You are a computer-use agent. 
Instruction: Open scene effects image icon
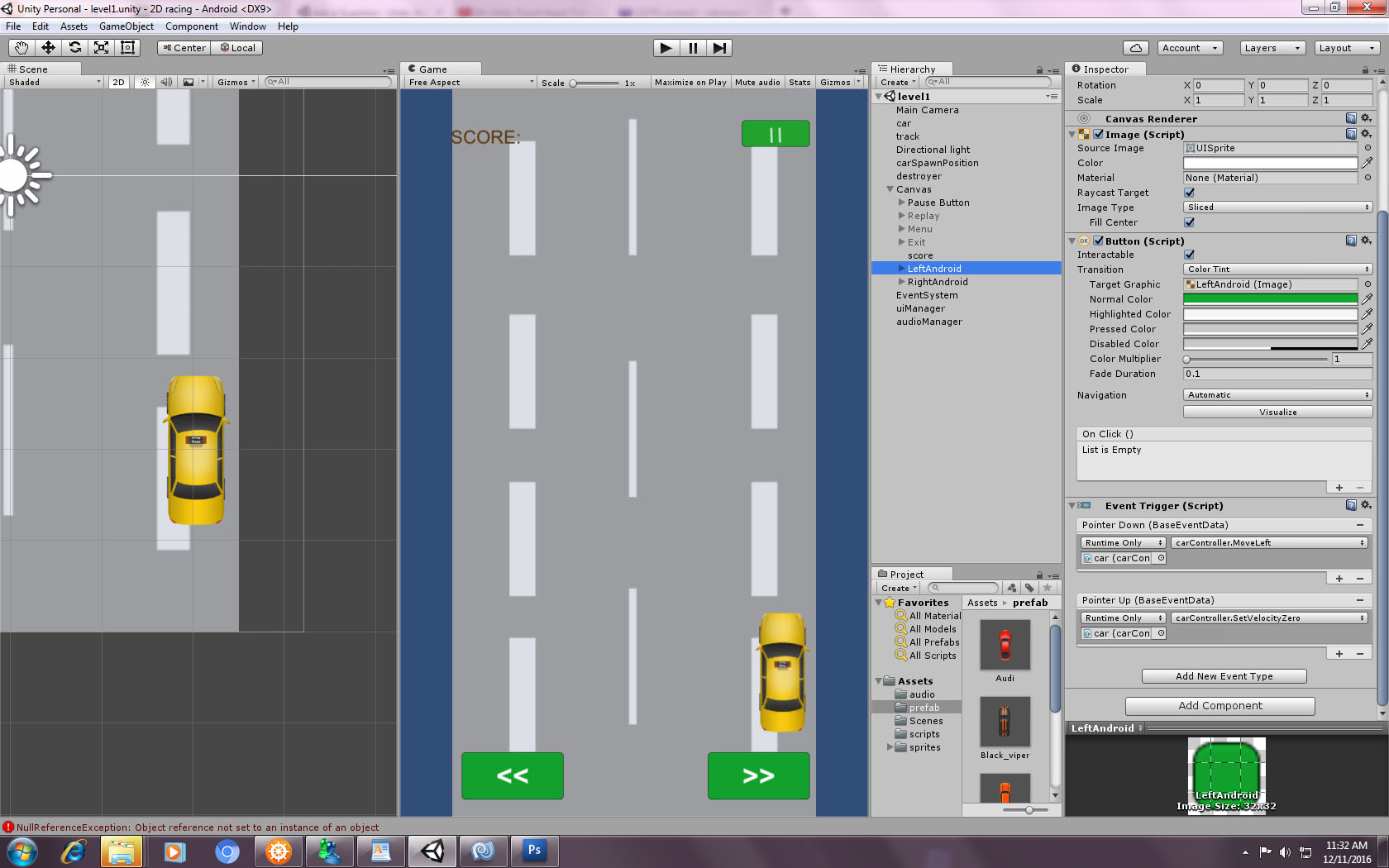click(x=189, y=82)
